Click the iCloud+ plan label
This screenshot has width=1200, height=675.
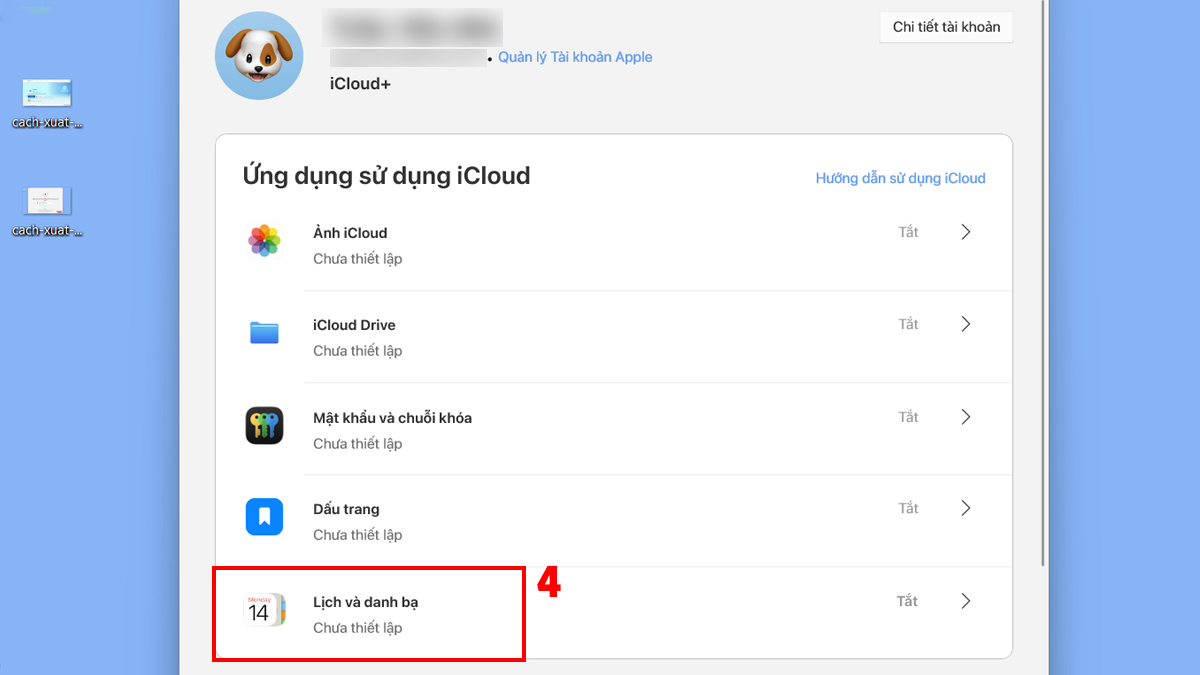(x=360, y=84)
